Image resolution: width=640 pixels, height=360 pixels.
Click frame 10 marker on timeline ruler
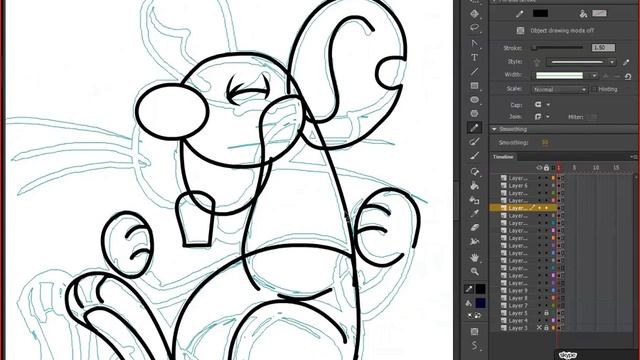click(x=596, y=168)
